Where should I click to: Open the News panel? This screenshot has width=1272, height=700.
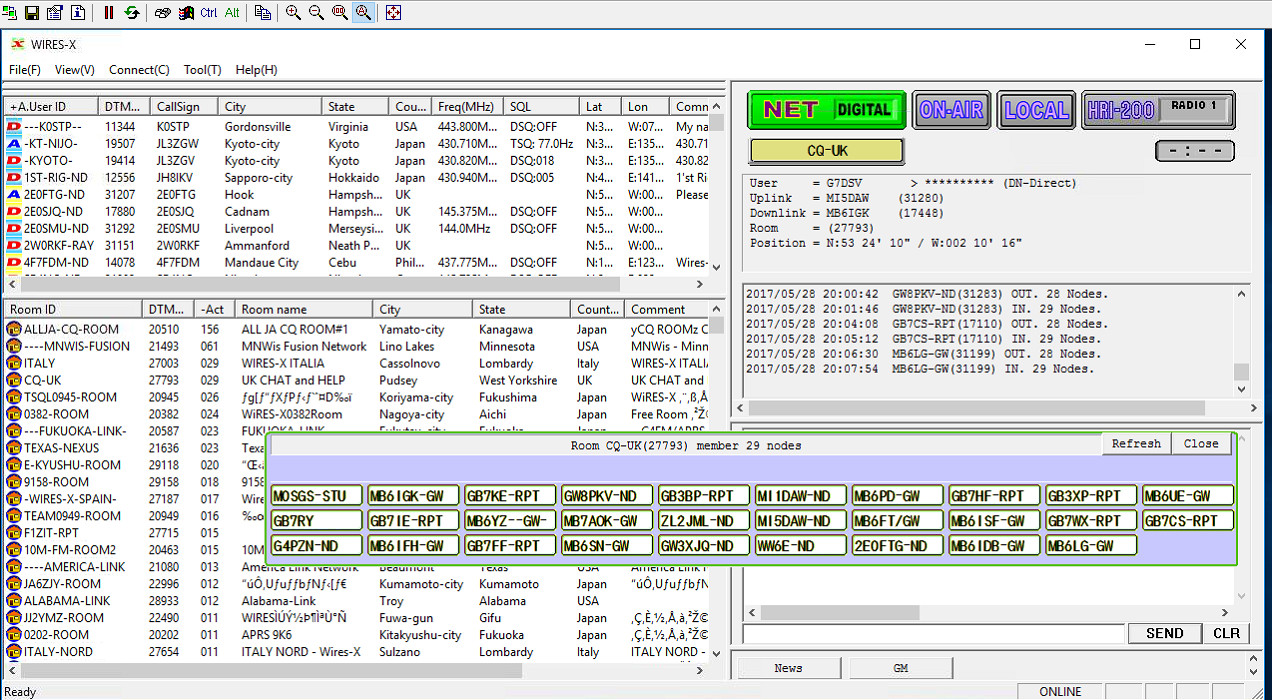coord(788,667)
